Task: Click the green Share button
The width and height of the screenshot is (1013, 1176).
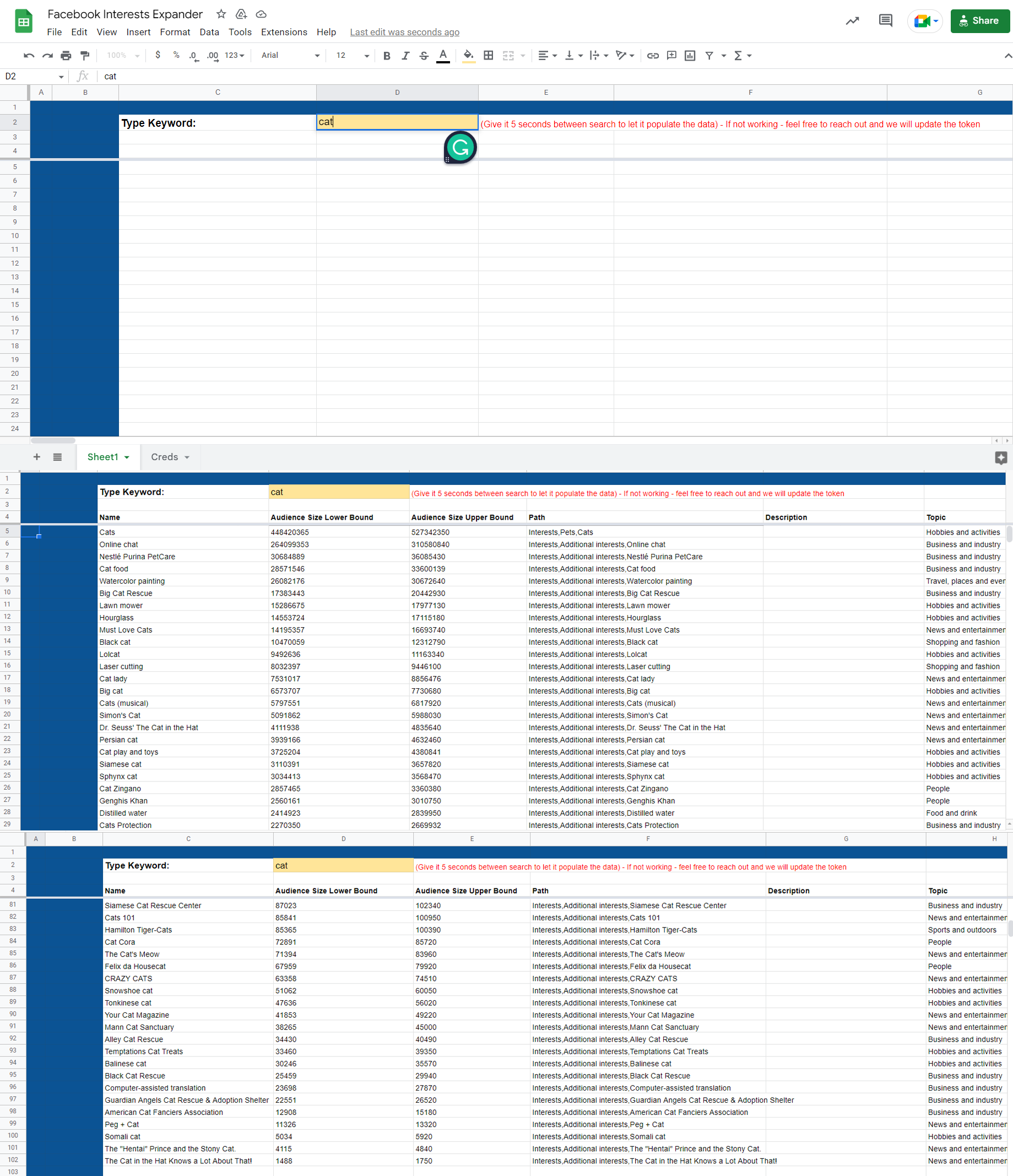Action: point(979,21)
